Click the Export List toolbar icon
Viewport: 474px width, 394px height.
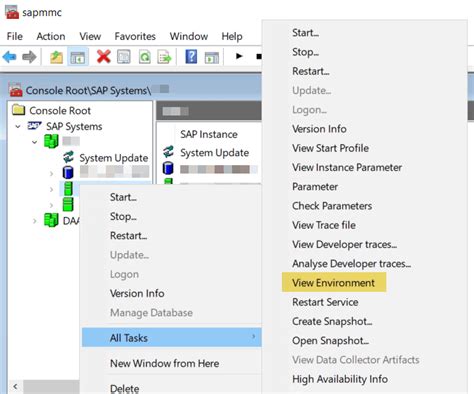tap(164, 57)
